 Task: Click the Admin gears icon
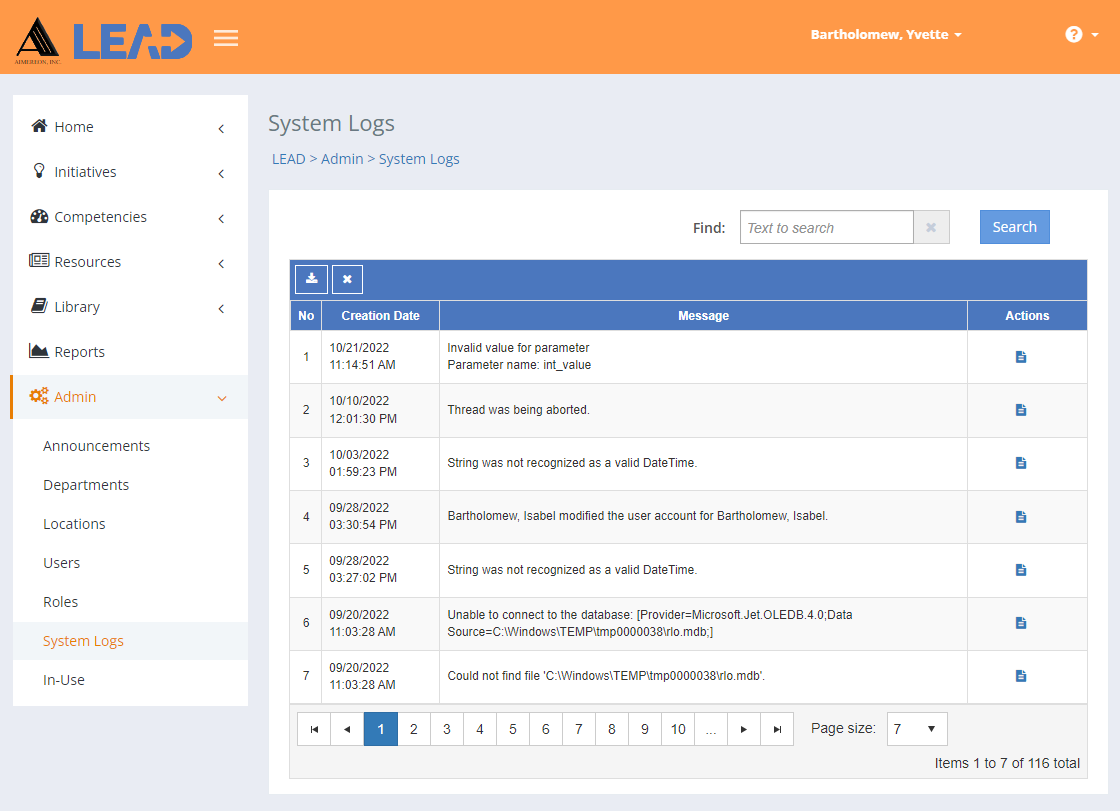point(39,396)
